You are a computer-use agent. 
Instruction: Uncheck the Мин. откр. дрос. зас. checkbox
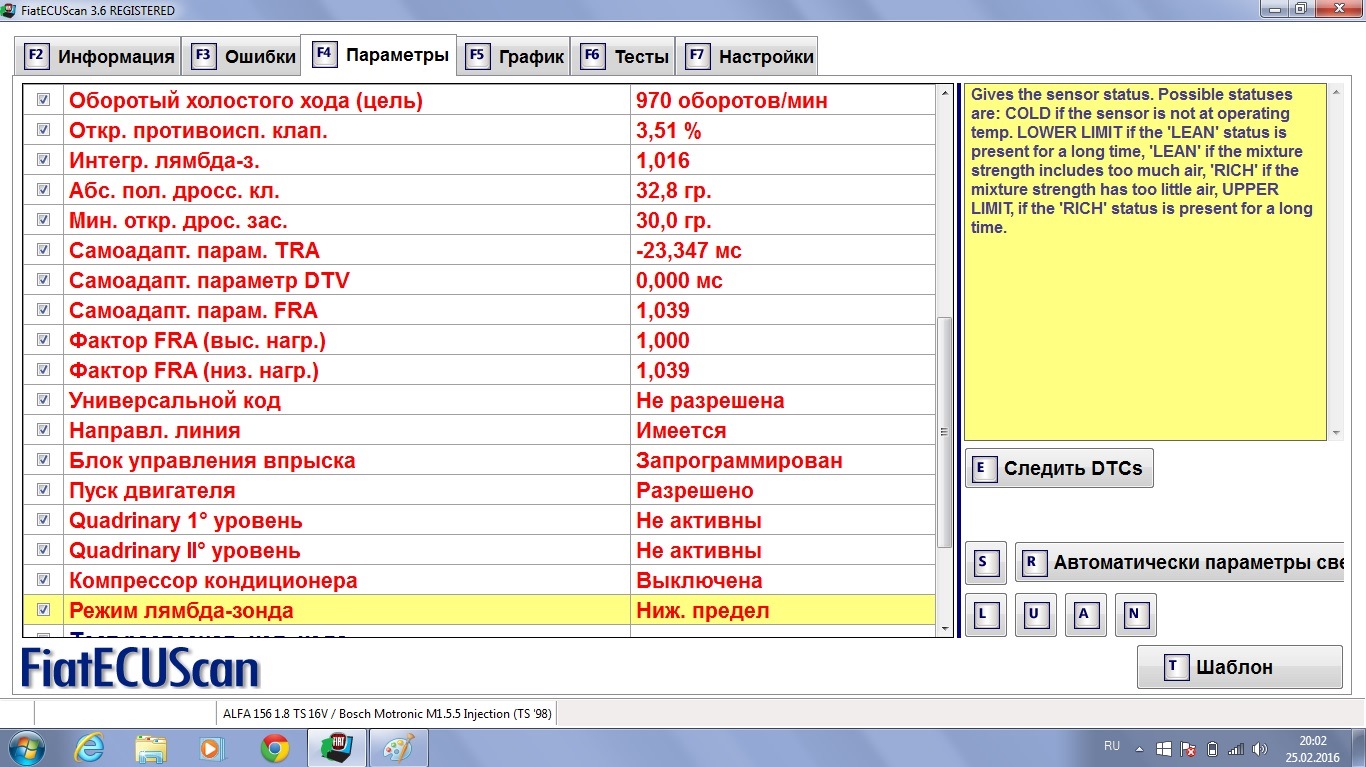pyautogui.click(x=43, y=220)
